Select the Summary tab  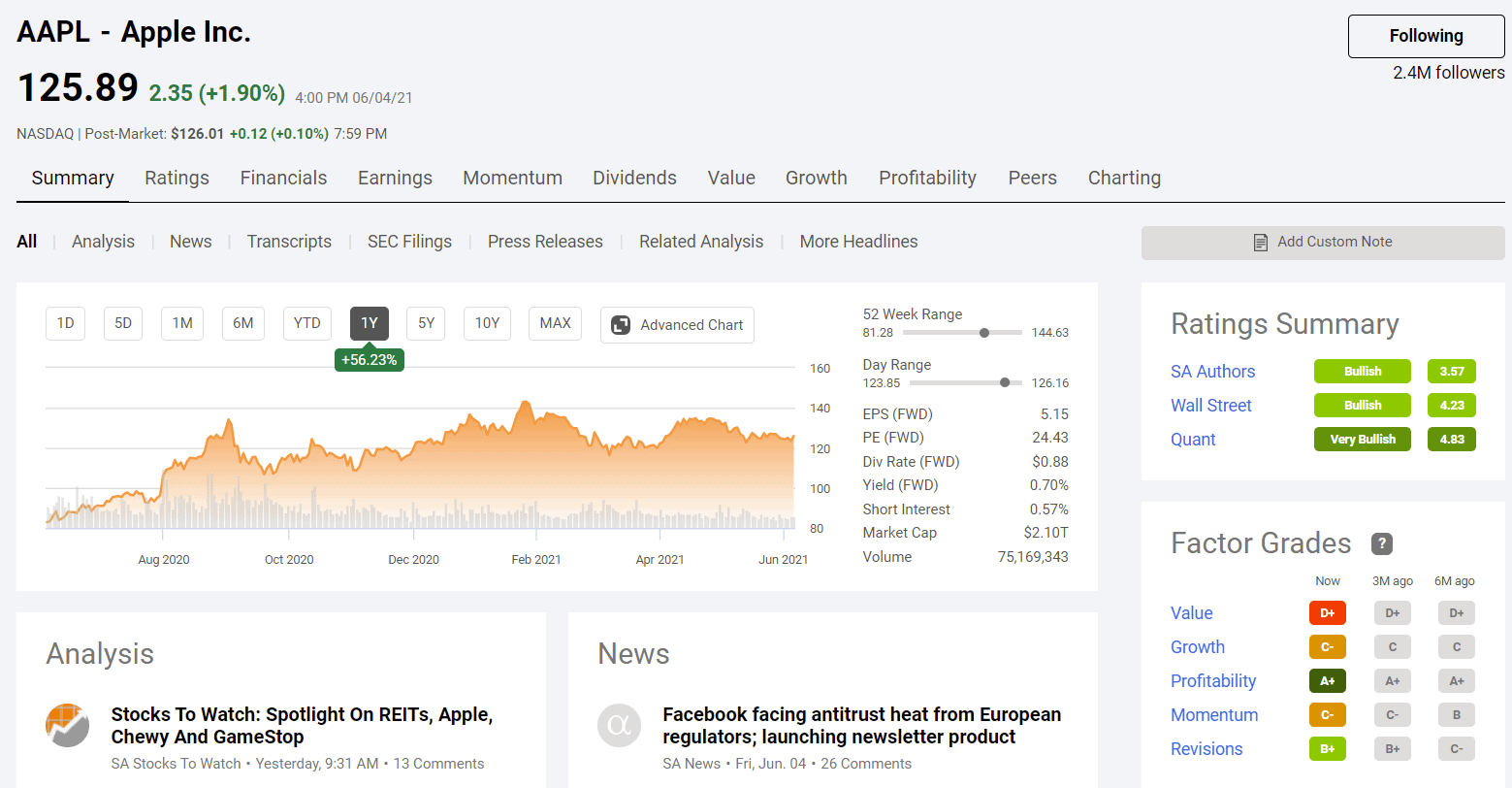pyautogui.click(x=73, y=178)
